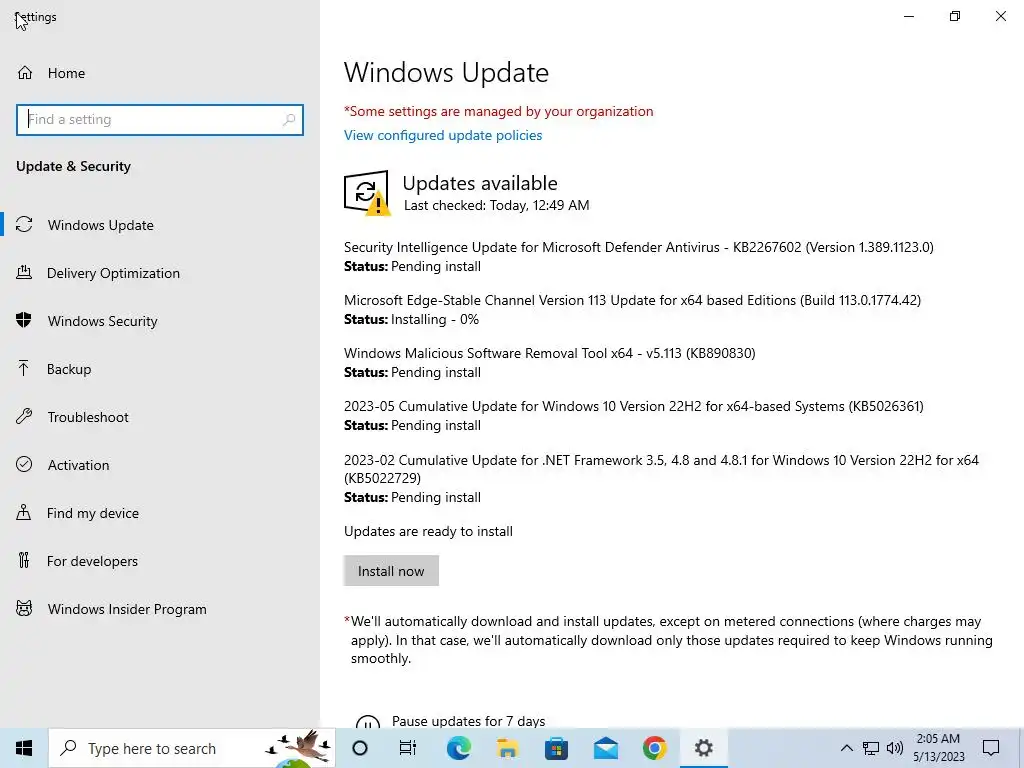Viewport: 1024px width, 768px height.
Task: Click the Updates are ready to install text
Action: [x=428, y=531]
